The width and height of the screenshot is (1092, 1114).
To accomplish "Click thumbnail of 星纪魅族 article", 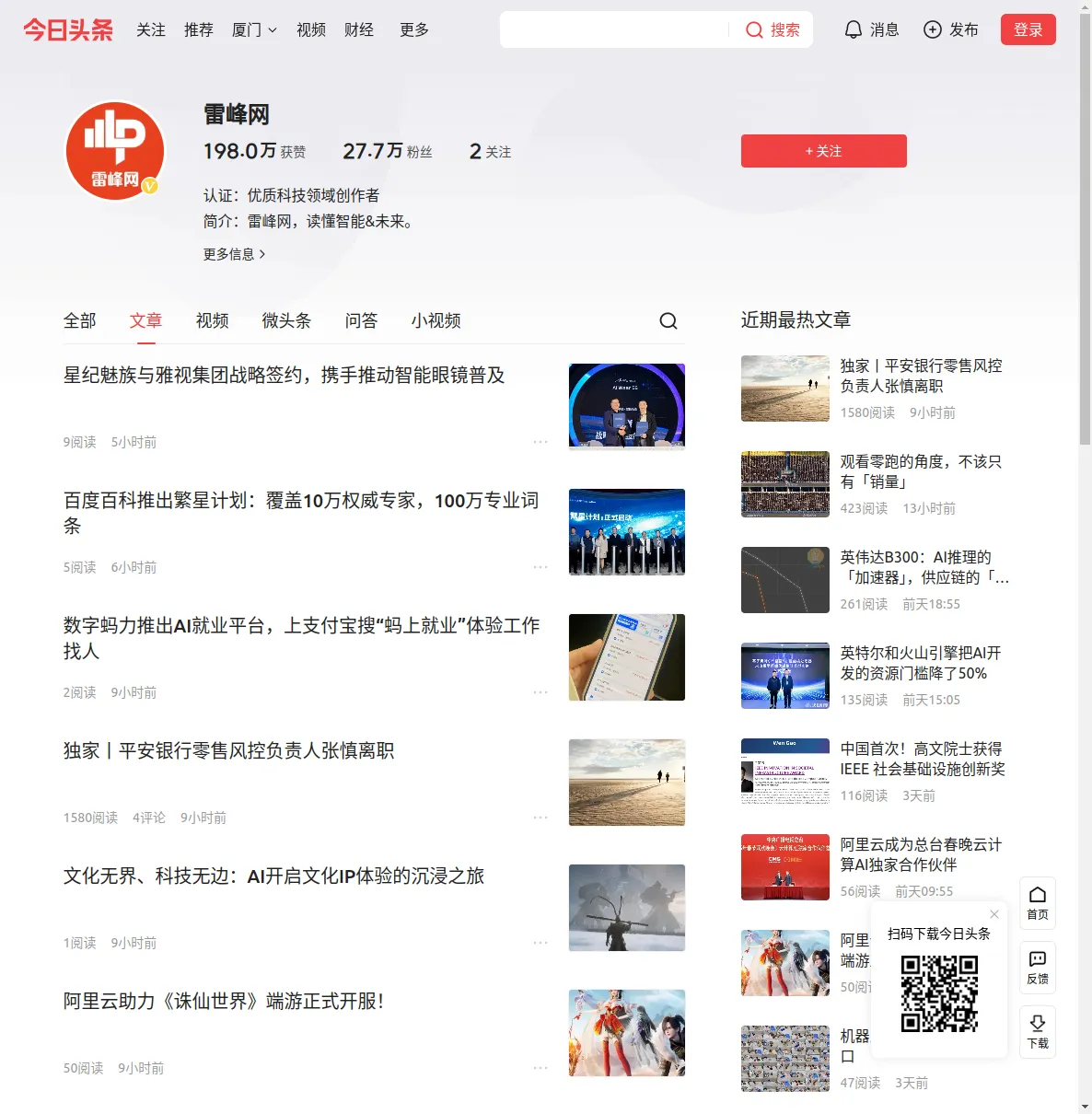I will click(627, 407).
